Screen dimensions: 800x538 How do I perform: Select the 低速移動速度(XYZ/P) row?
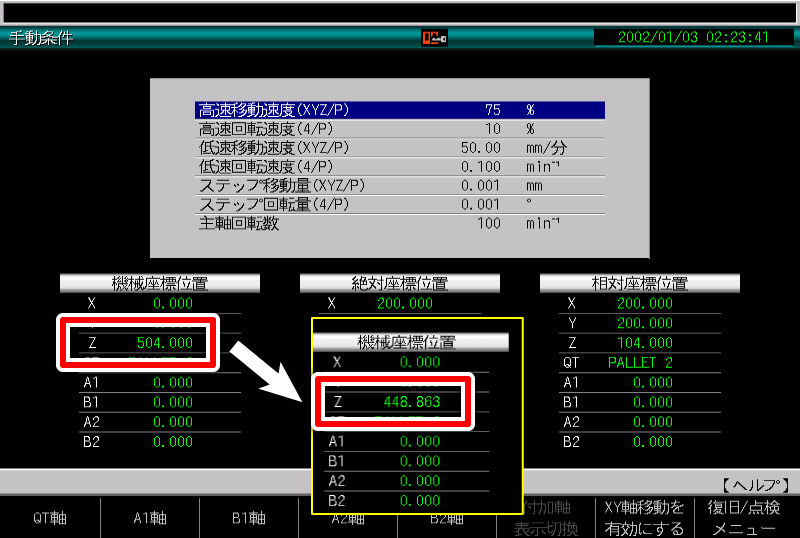[400, 148]
